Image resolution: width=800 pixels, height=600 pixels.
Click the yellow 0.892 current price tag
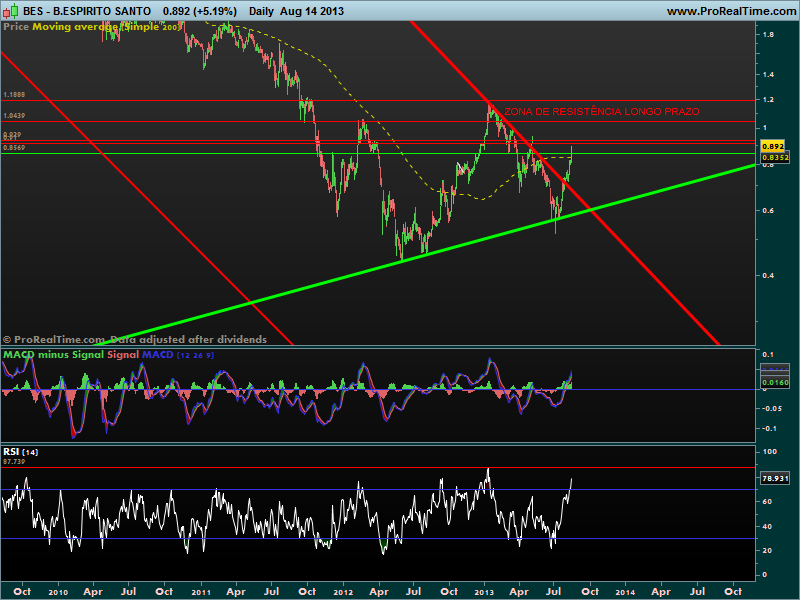(x=772, y=146)
